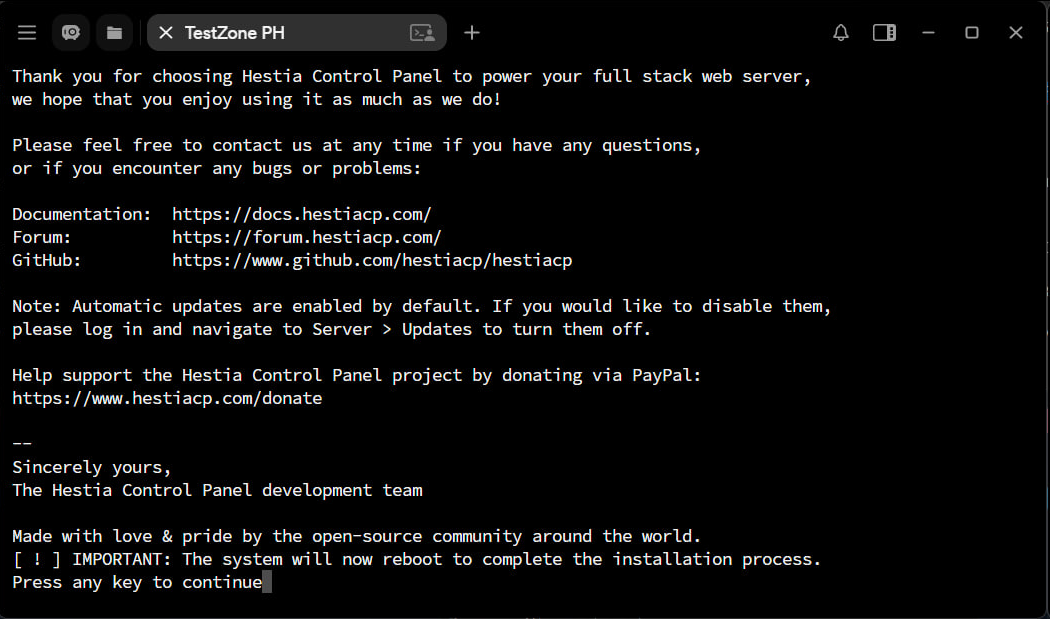Click the 'Server > Updates' note line
Image resolution: width=1050 pixels, height=619 pixels.
click(331, 329)
